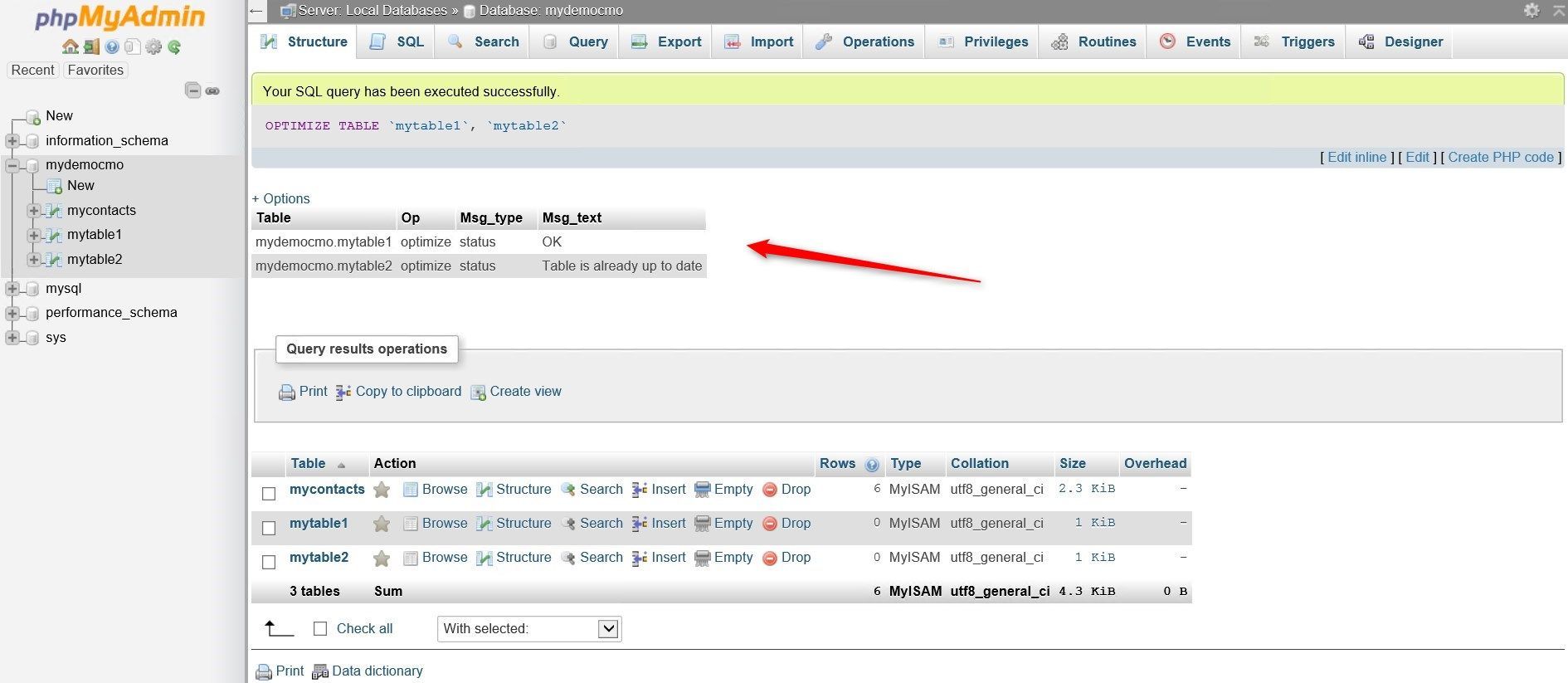Open the Search tab

(x=484, y=41)
